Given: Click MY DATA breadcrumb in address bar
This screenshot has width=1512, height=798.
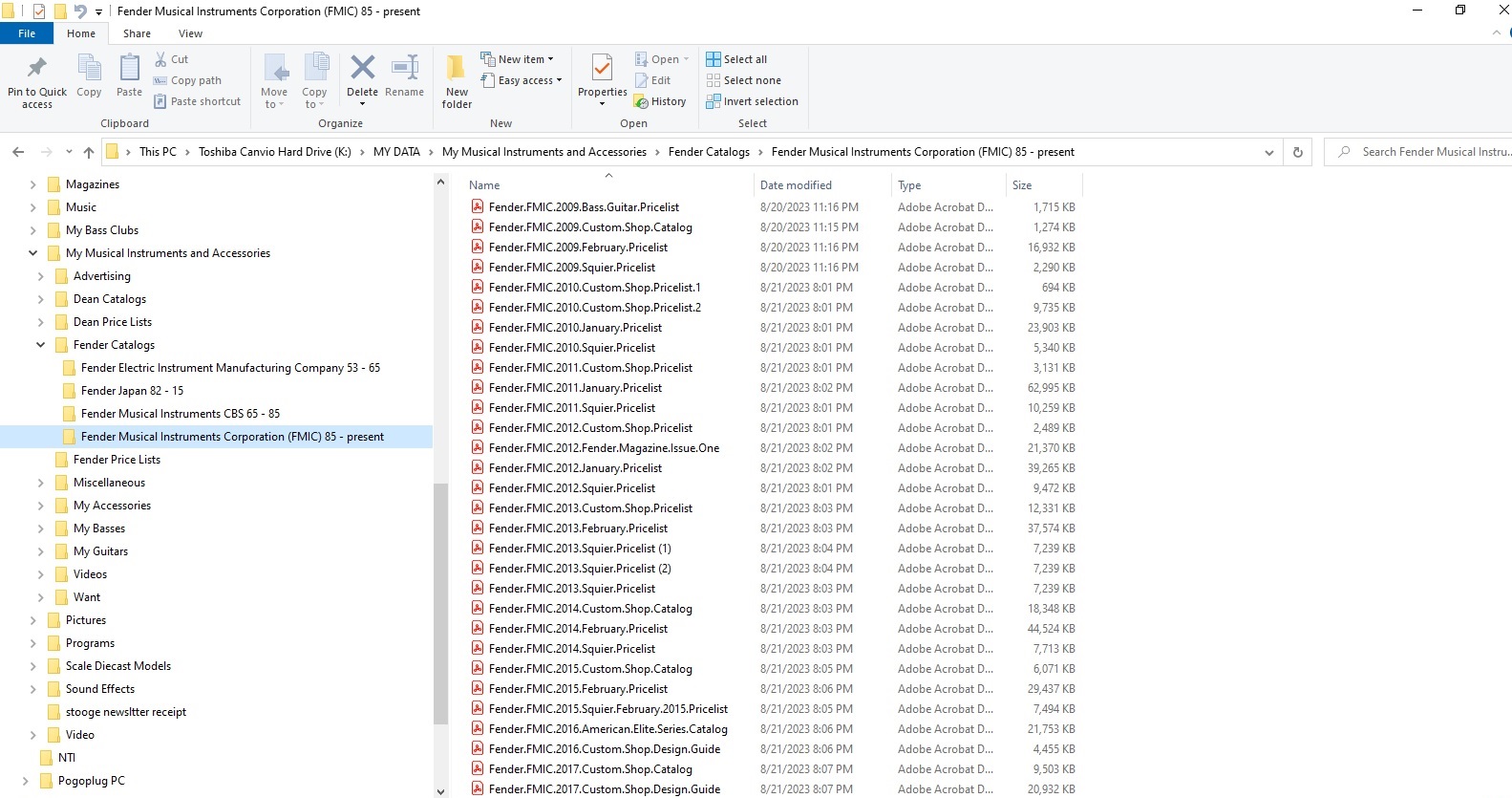Looking at the screenshot, I should click(396, 152).
